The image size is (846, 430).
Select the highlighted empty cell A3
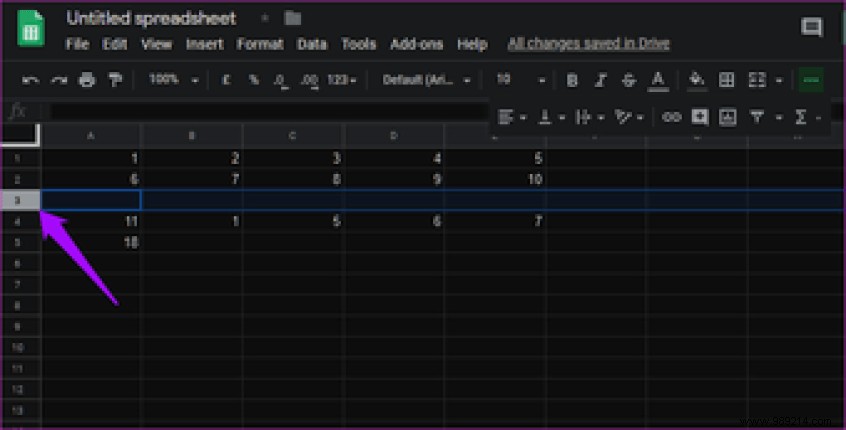pyautogui.click(x=91, y=200)
